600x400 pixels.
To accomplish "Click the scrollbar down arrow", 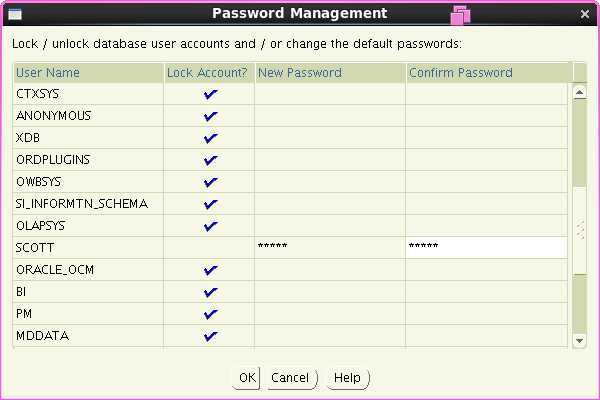I will 579,340.
